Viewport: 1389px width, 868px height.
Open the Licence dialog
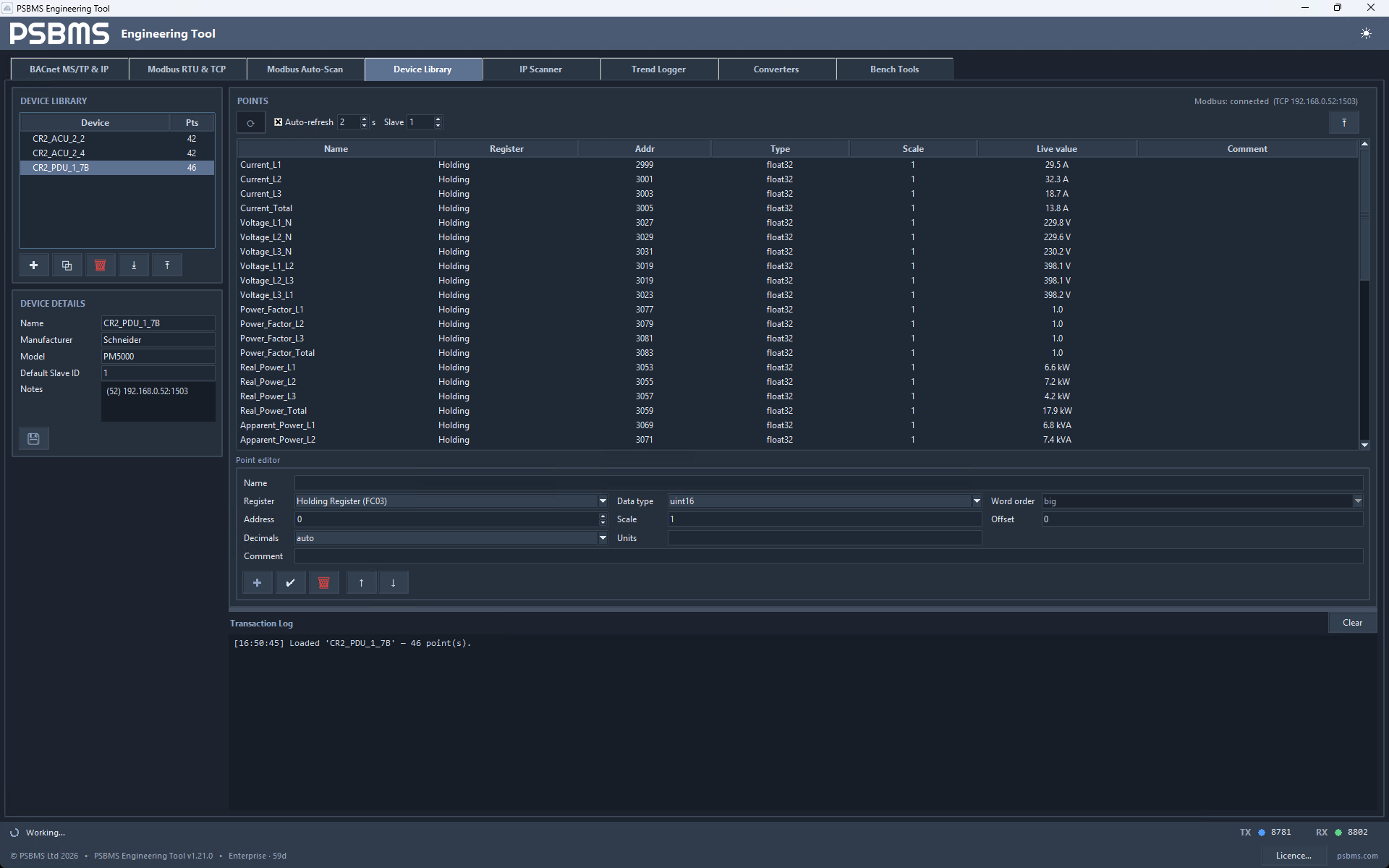(x=1294, y=856)
